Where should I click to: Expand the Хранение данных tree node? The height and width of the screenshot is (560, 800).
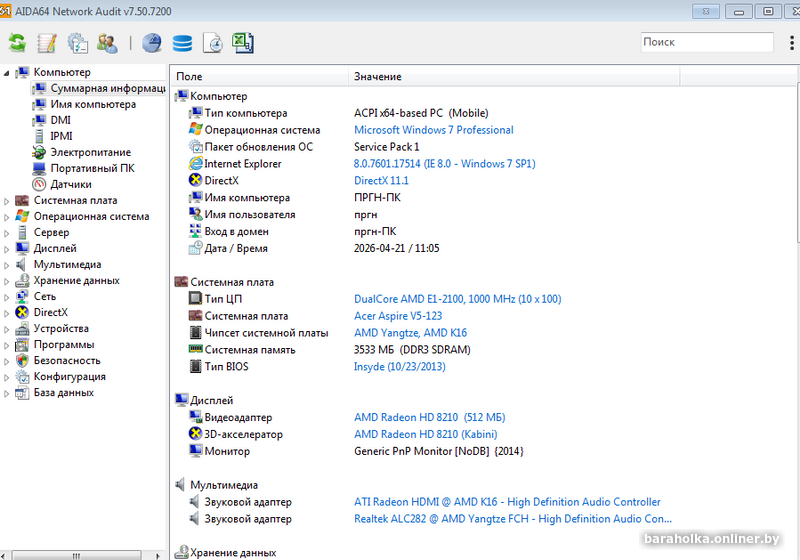point(6,281)
